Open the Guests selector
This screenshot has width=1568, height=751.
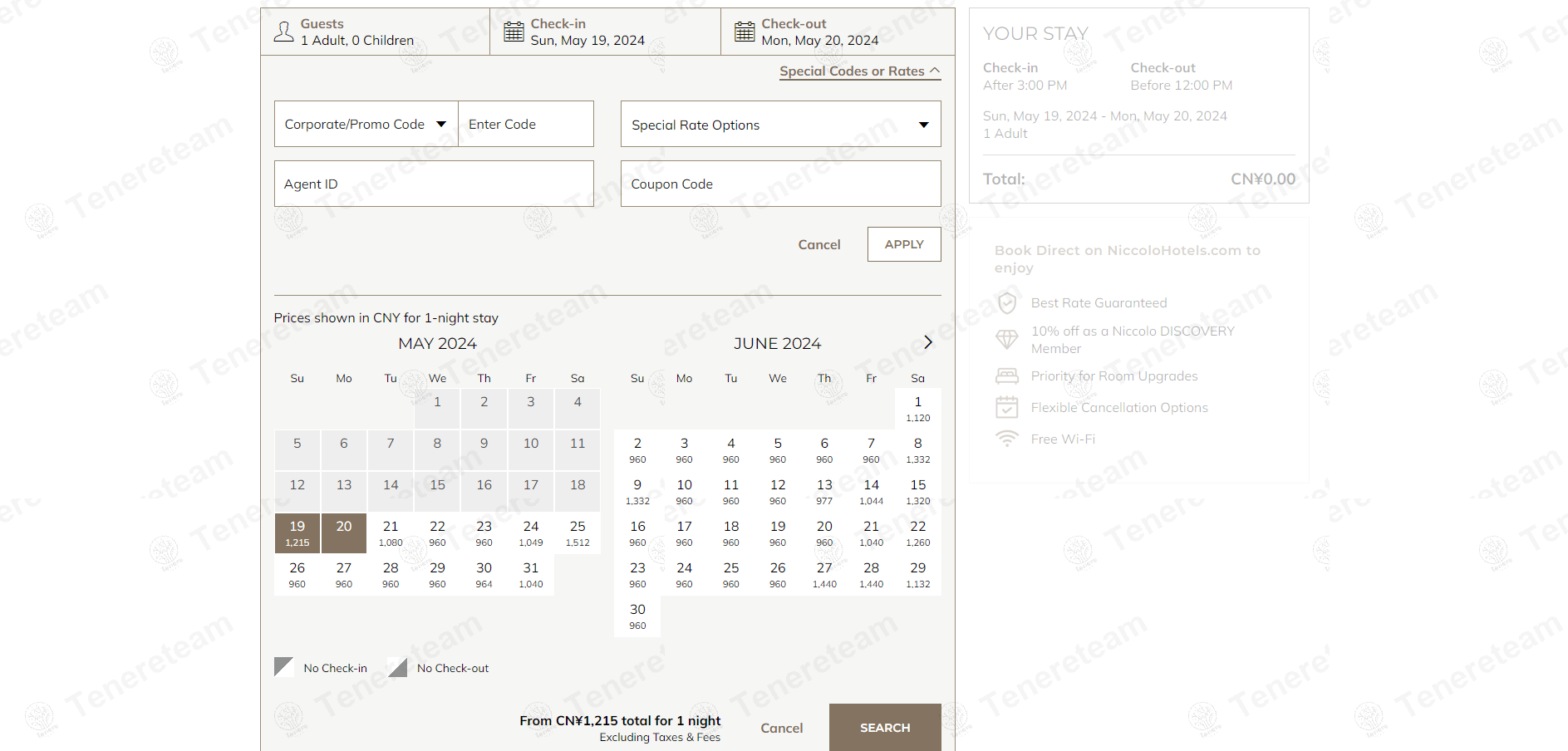click(376, 32)
